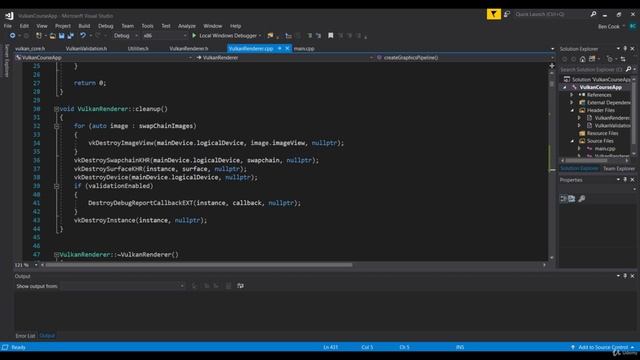Close the VulkanRenderer.cpp tab
This screenshot has height=360, width=640.
(x=287, y=49)
